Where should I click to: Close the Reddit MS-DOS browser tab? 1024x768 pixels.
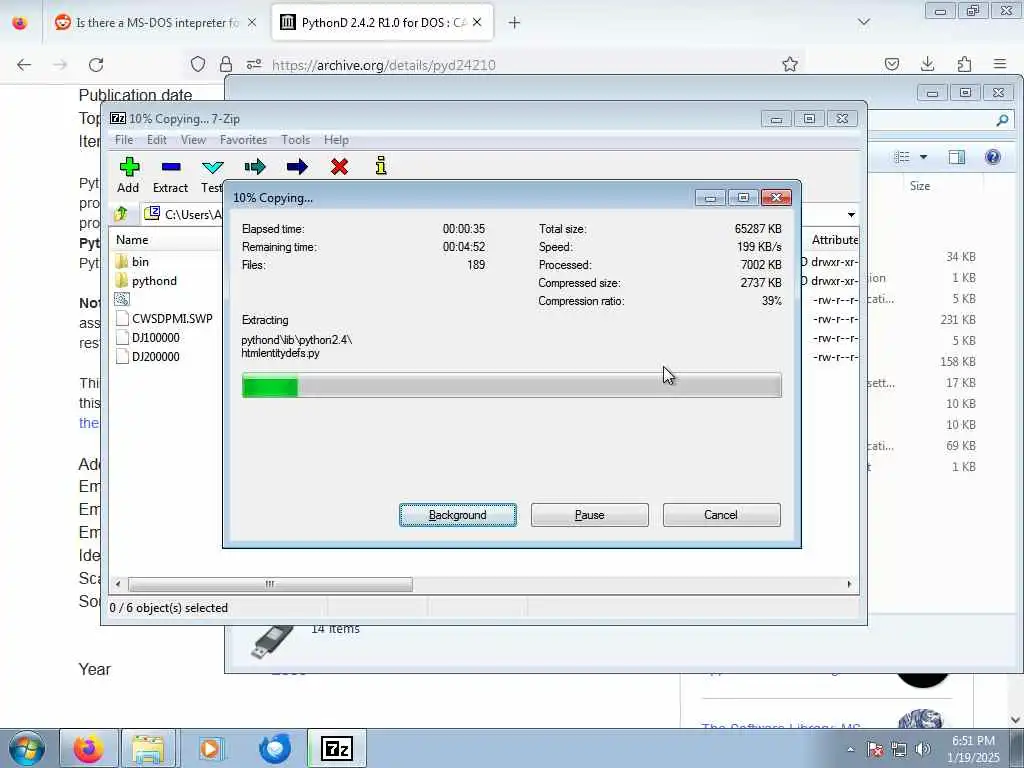(x=252, y=22)
